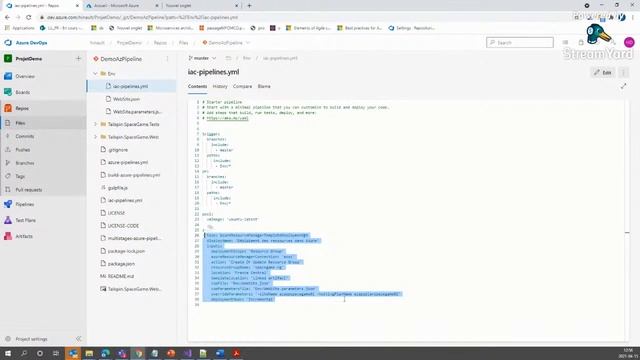
Task: Collapse the left navigation sidebar
Action: 79,339
